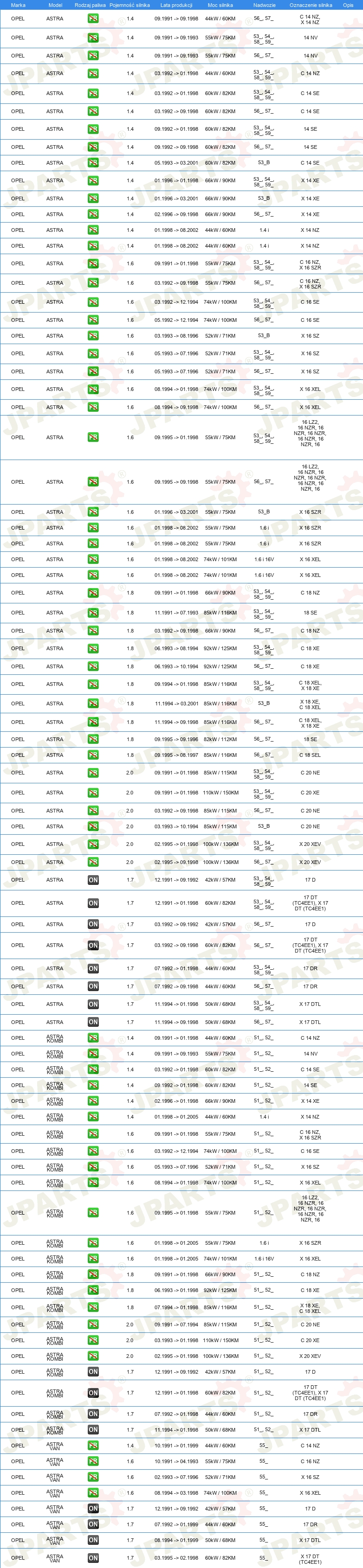This screenshot has height=1568, width=363.
Task: Click petrol icon in Astra C 14 NZ, X 14 NZ row
Action: [x=93, y=19]
